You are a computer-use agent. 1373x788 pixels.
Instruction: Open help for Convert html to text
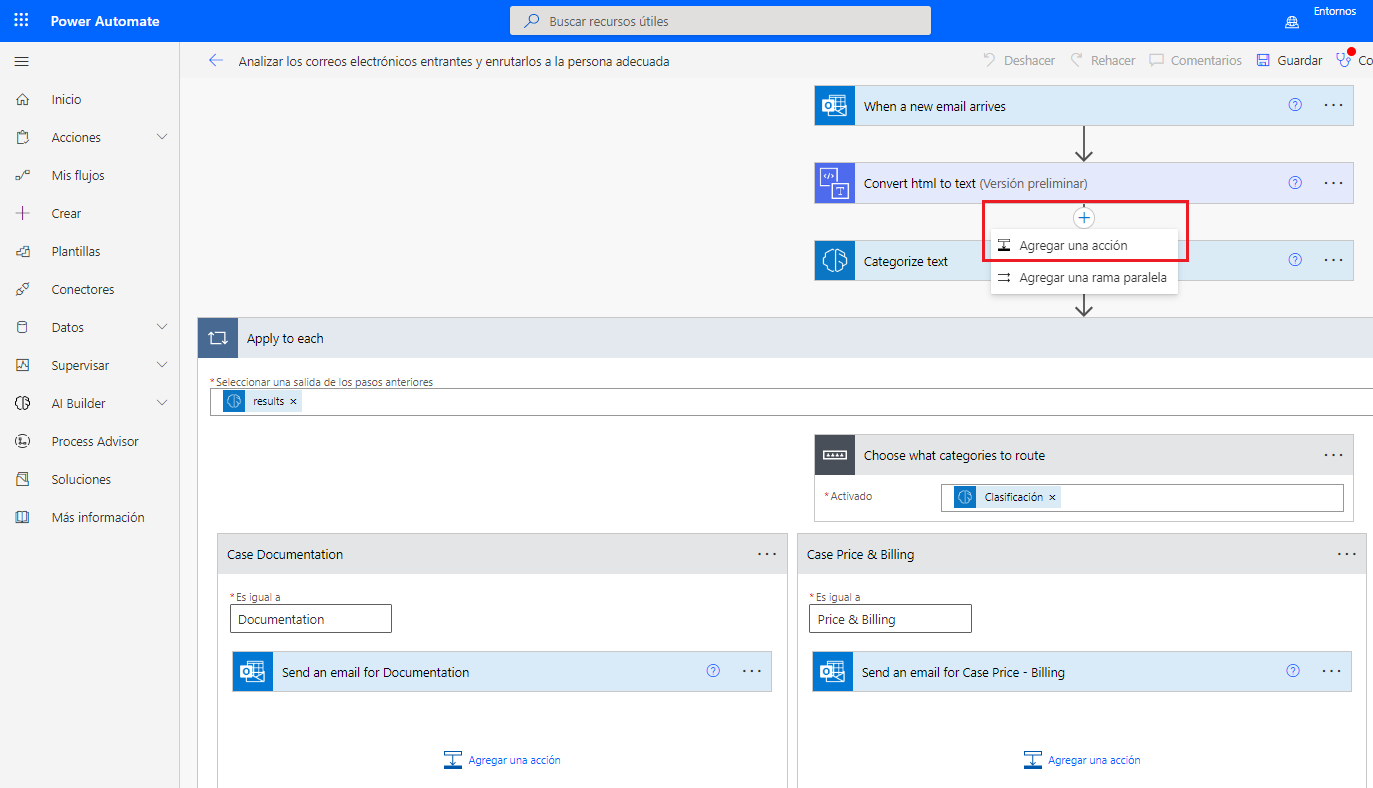click(x=1295, y=183)
